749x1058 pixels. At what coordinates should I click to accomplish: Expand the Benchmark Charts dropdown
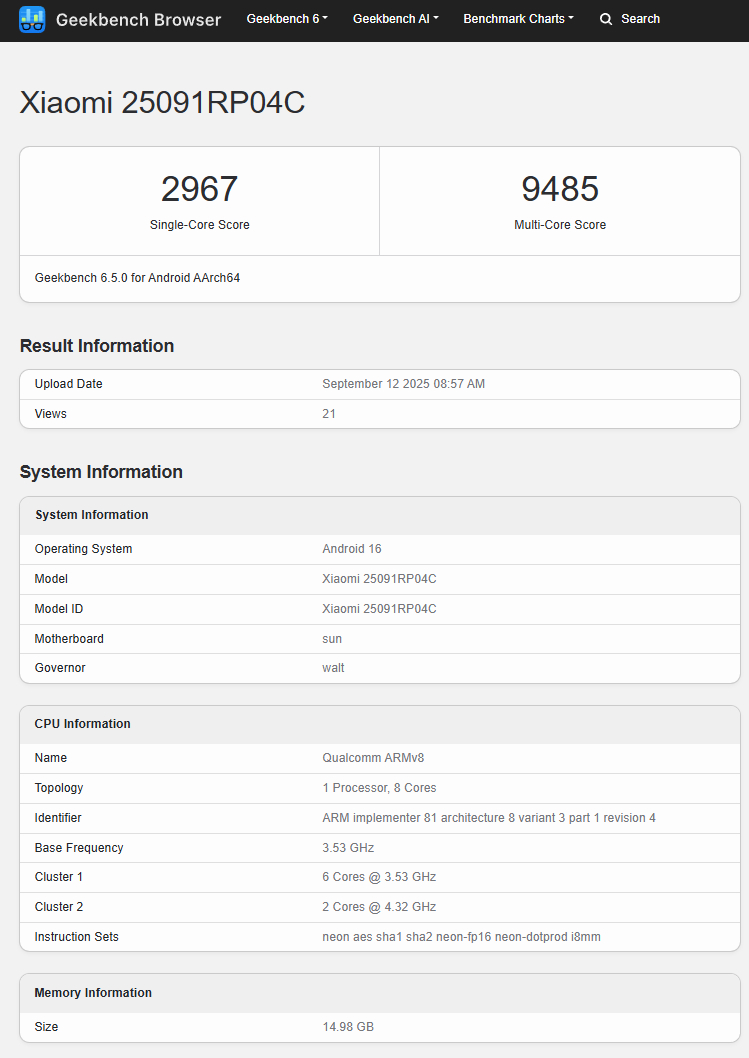point(518,19)
